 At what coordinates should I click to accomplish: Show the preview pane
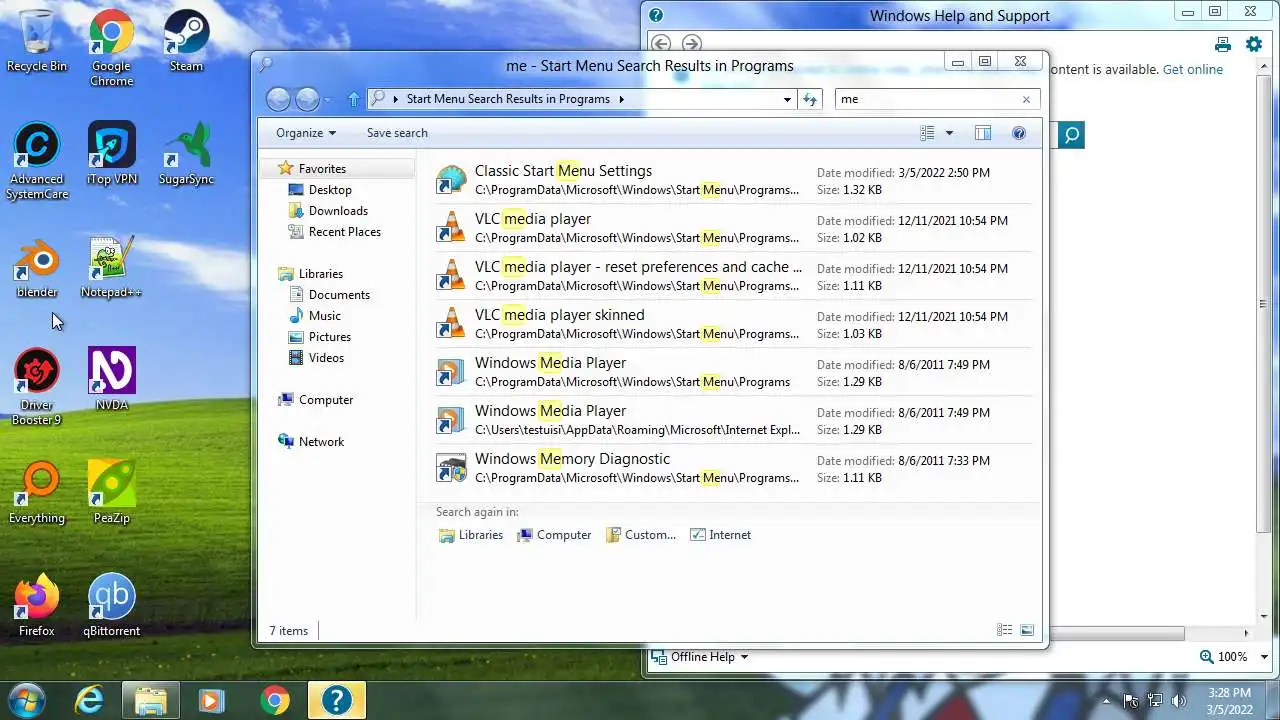tap(983, 133)
